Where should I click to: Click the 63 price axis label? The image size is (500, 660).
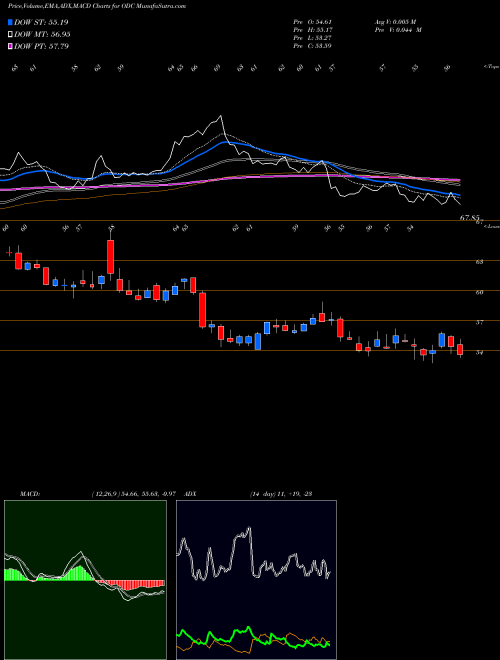479,262
